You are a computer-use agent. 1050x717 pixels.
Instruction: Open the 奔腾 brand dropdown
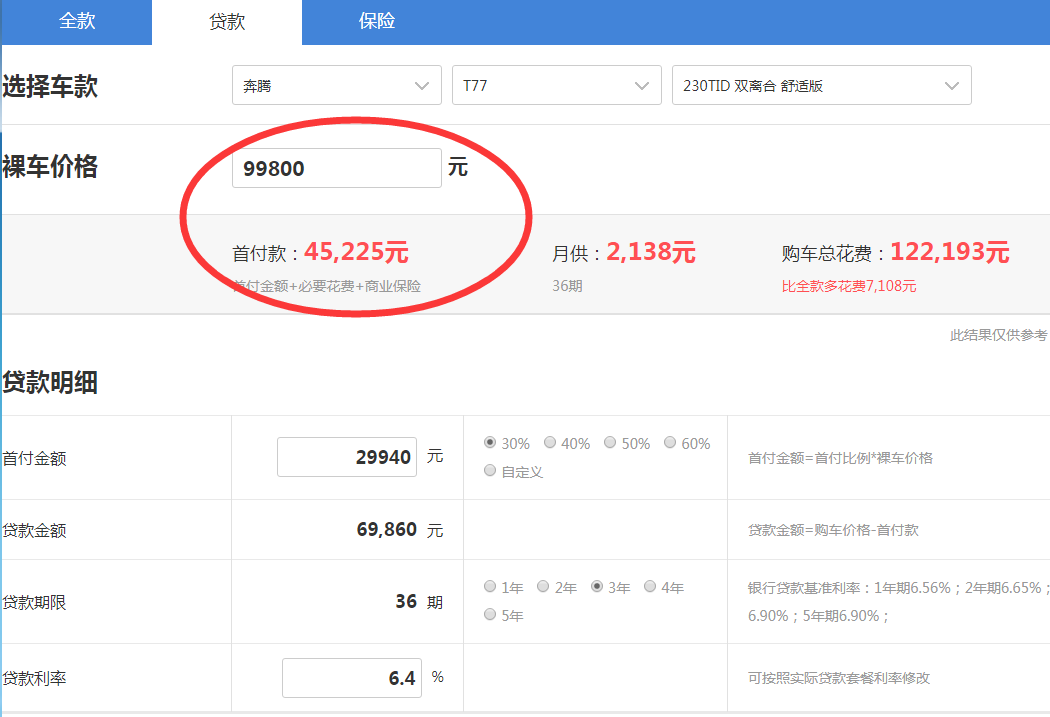[x=337, y=85]
